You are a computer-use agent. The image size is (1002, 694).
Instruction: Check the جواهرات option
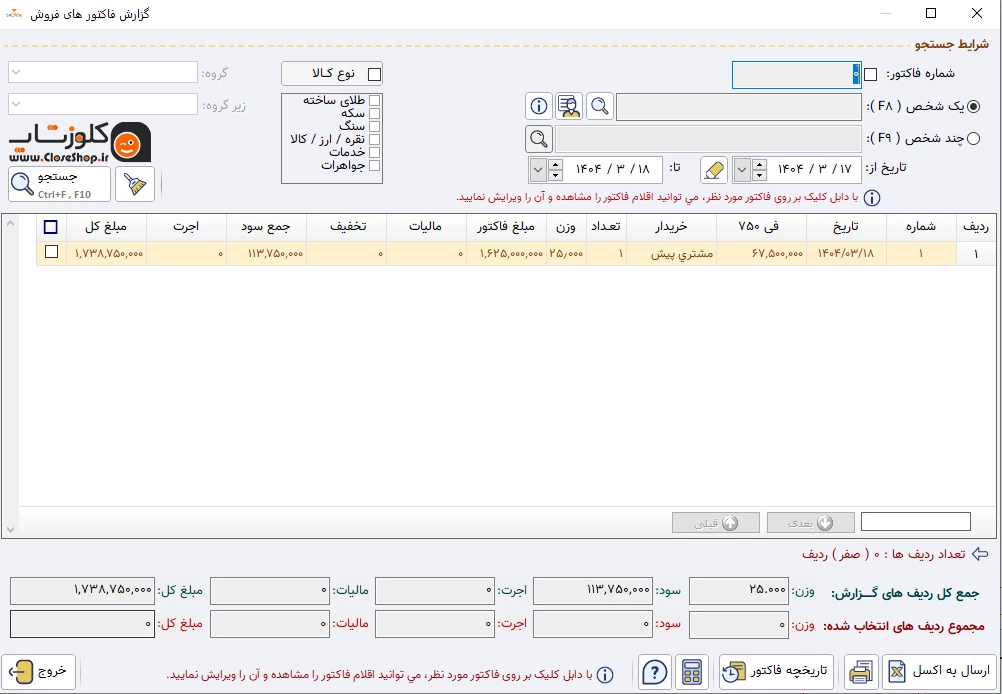click(x=374, y=166)
